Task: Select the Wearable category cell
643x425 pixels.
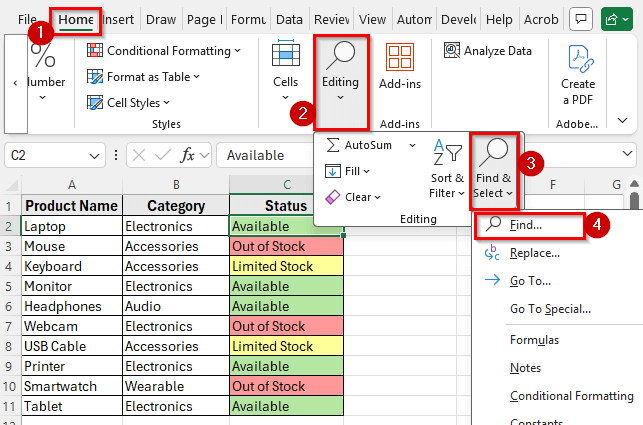Action: [x=176, y=386]
